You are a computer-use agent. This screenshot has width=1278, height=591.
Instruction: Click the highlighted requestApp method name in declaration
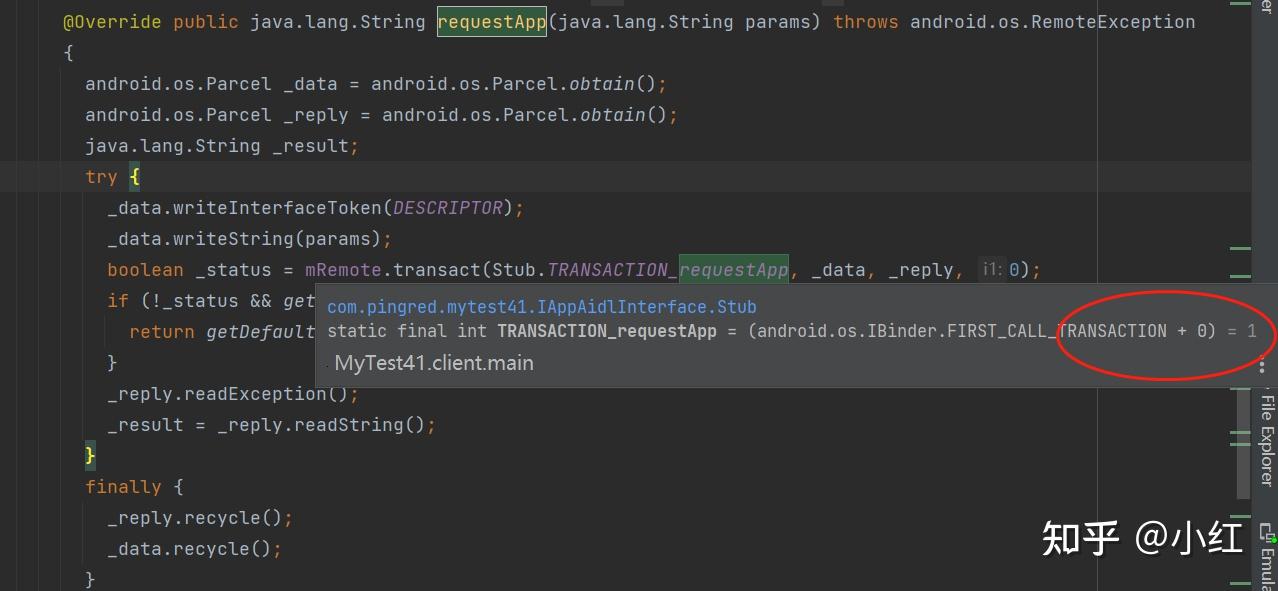(492, 21)
